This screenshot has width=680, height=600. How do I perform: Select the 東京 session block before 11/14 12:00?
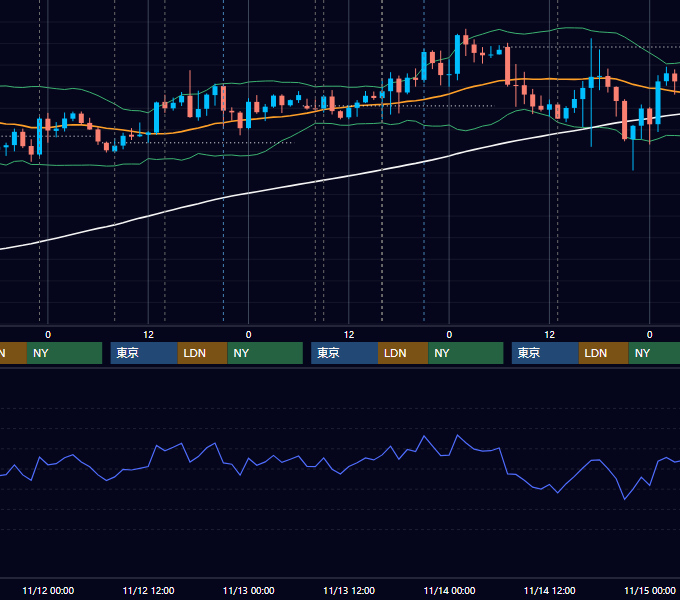545,353
